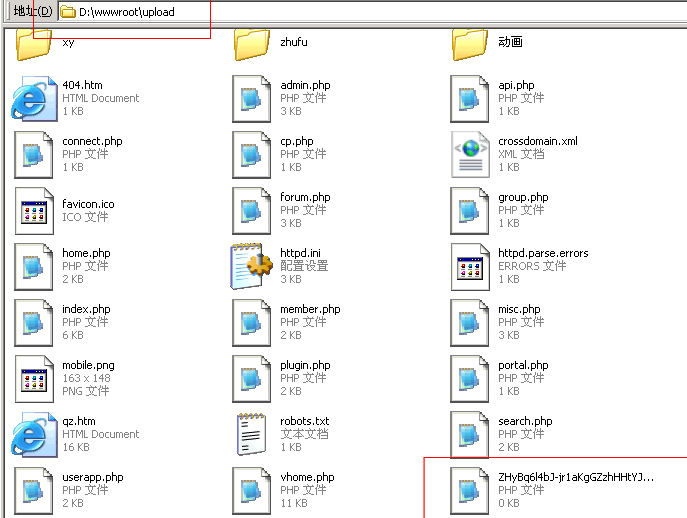This screenshot has width=687, height=518.
Task: Select the file name 'api.php'
Action: pyautogui.click(x=516, y=85)
